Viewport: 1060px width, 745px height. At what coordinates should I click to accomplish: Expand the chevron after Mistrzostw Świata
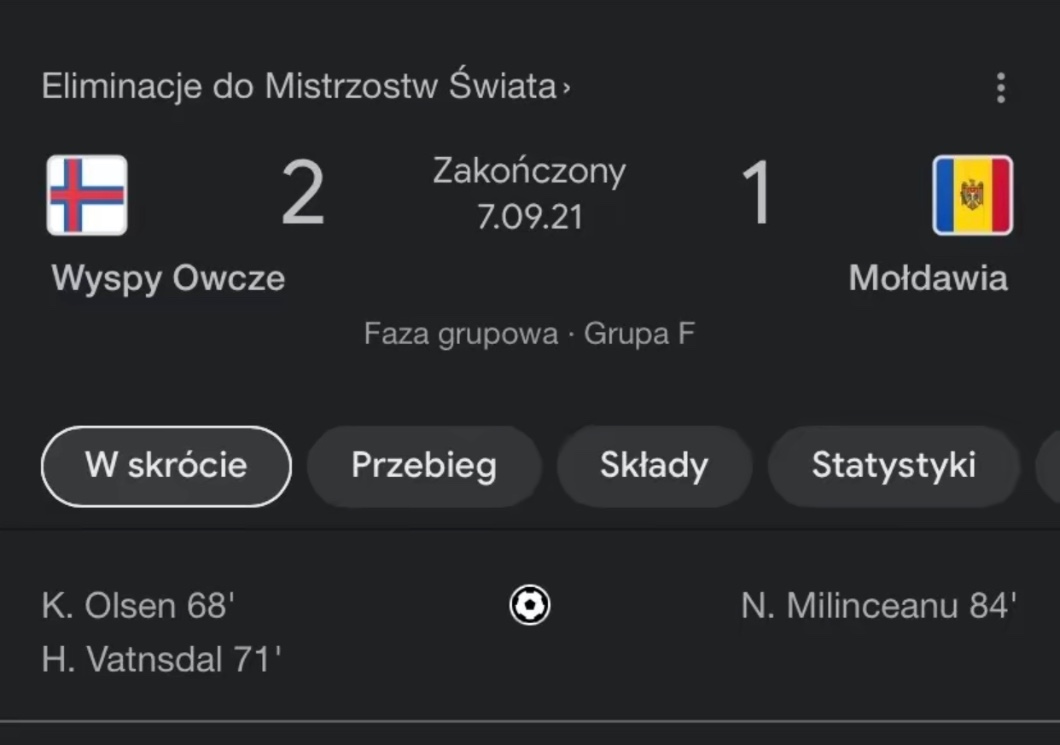(567, 88)
